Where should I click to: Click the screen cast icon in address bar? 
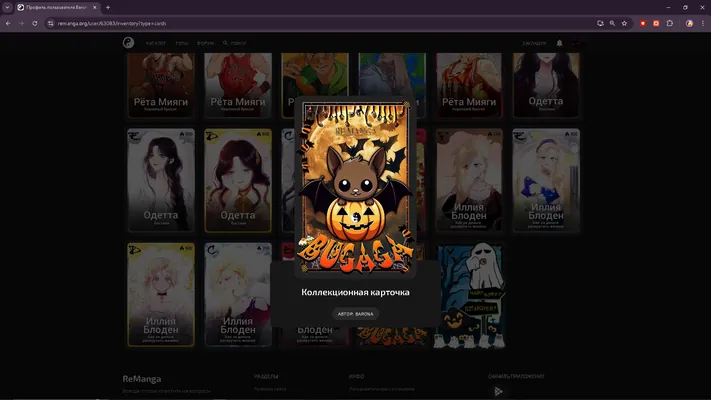(600, 23)
